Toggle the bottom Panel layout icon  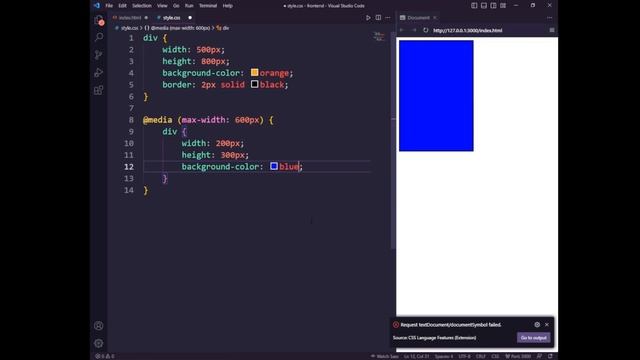click(484, 6)
